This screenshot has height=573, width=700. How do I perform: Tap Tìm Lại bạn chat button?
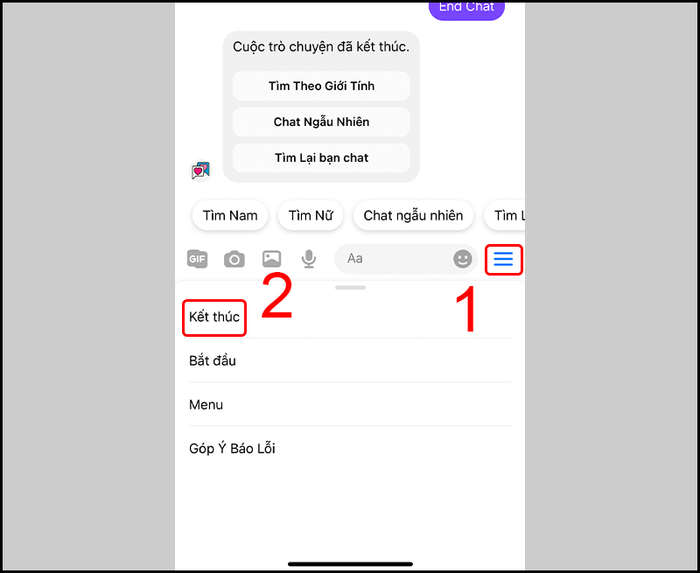coord(321,158)
